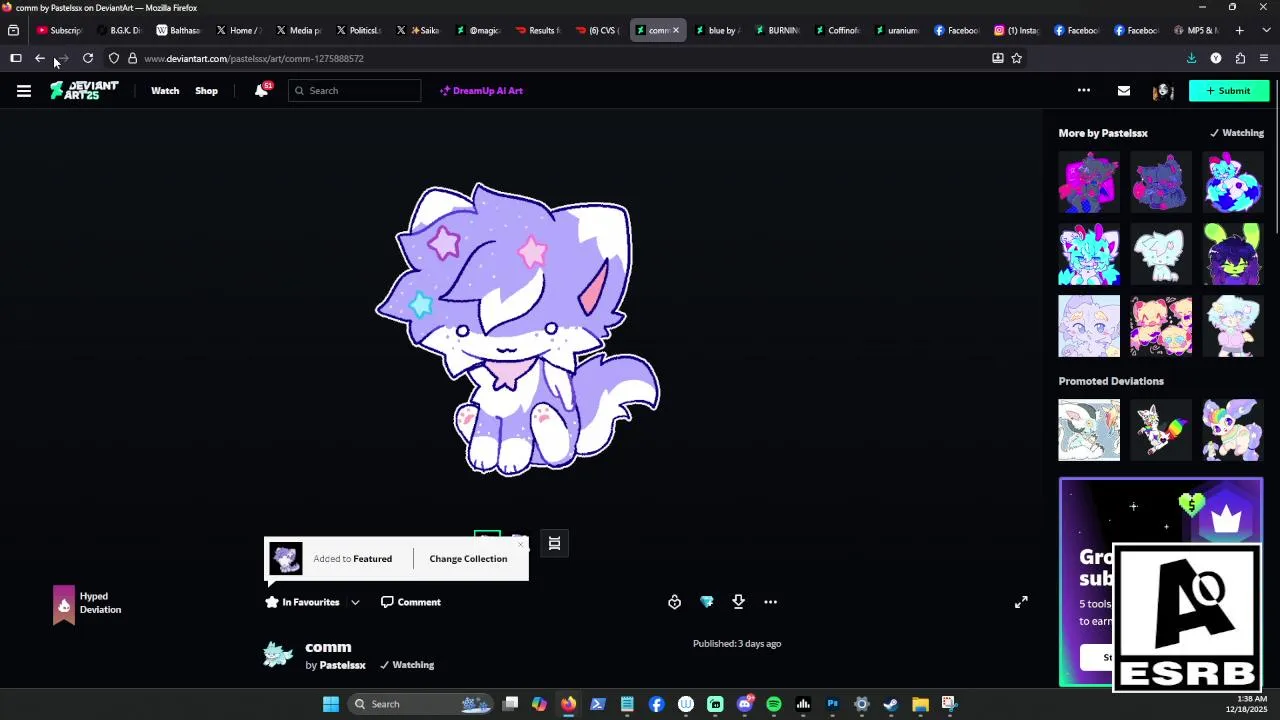The width and height of the screenshot is (1280, 720).
Task: Click the More by Pastelssx heading
Action: tap(1103, 133)
